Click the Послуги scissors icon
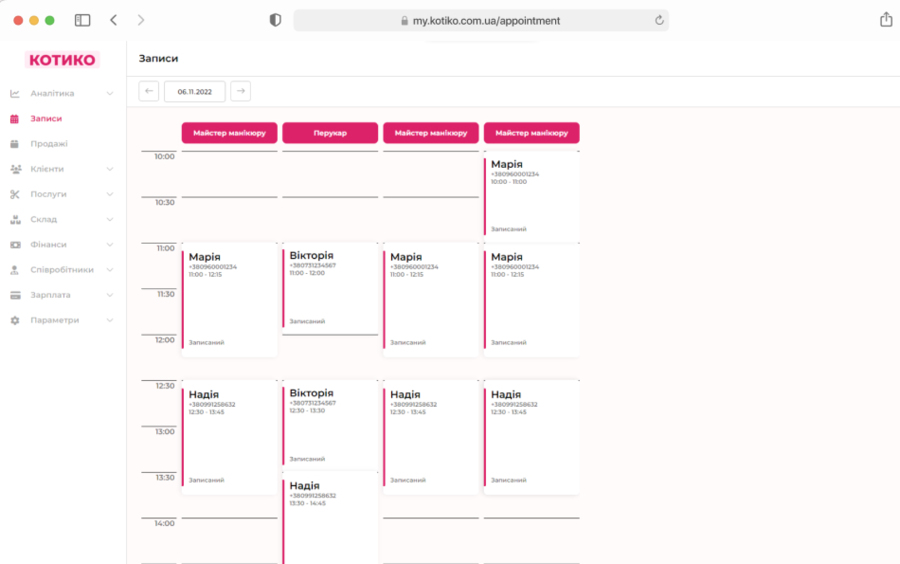 click(15, 194)
